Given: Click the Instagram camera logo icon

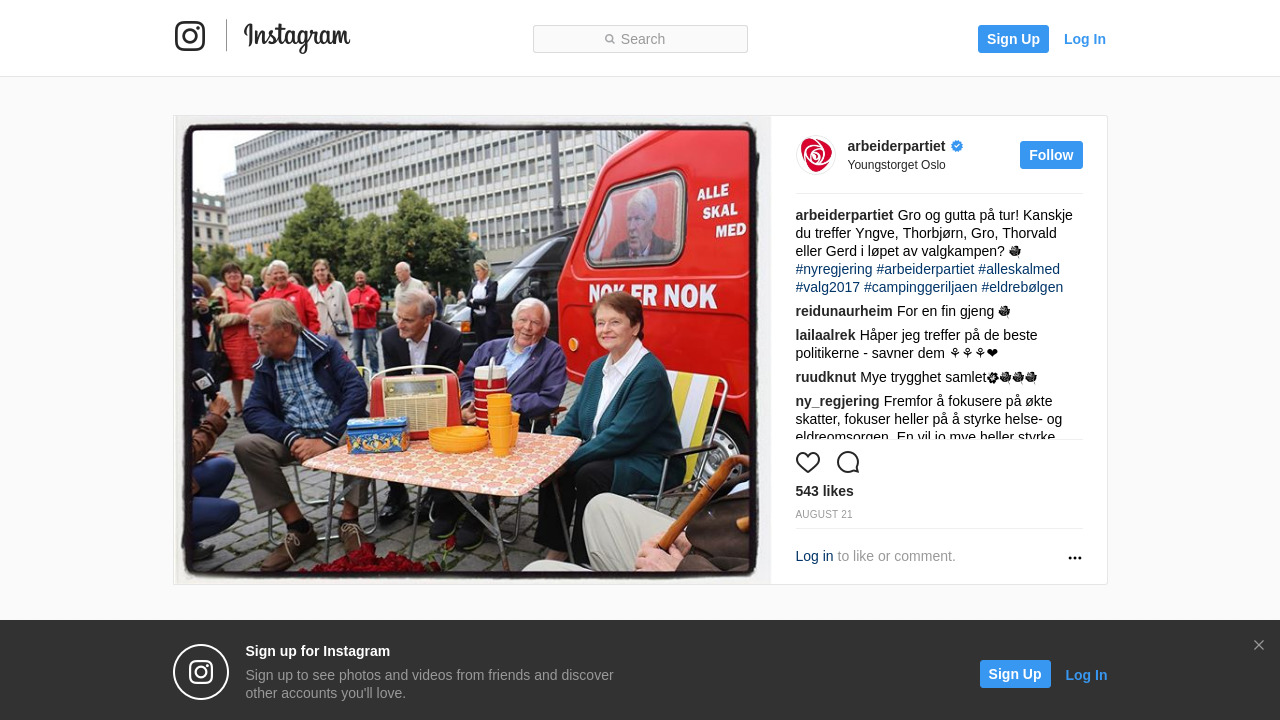Looking at the screenshot, I should [x=190, y=36].
